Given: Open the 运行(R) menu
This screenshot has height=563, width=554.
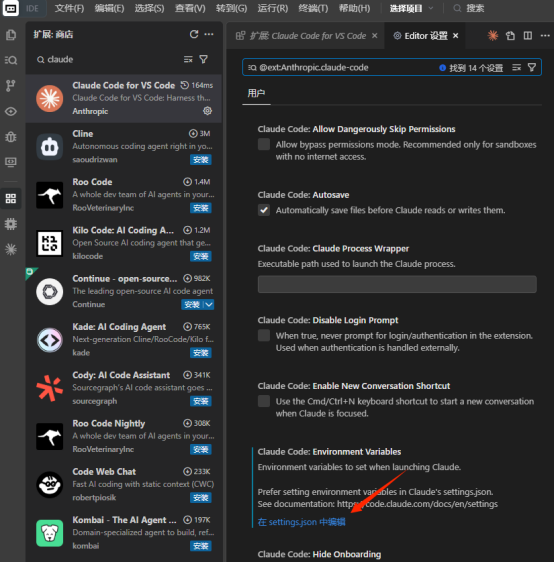Looking at the screenshot, I should tap(273, 8).
